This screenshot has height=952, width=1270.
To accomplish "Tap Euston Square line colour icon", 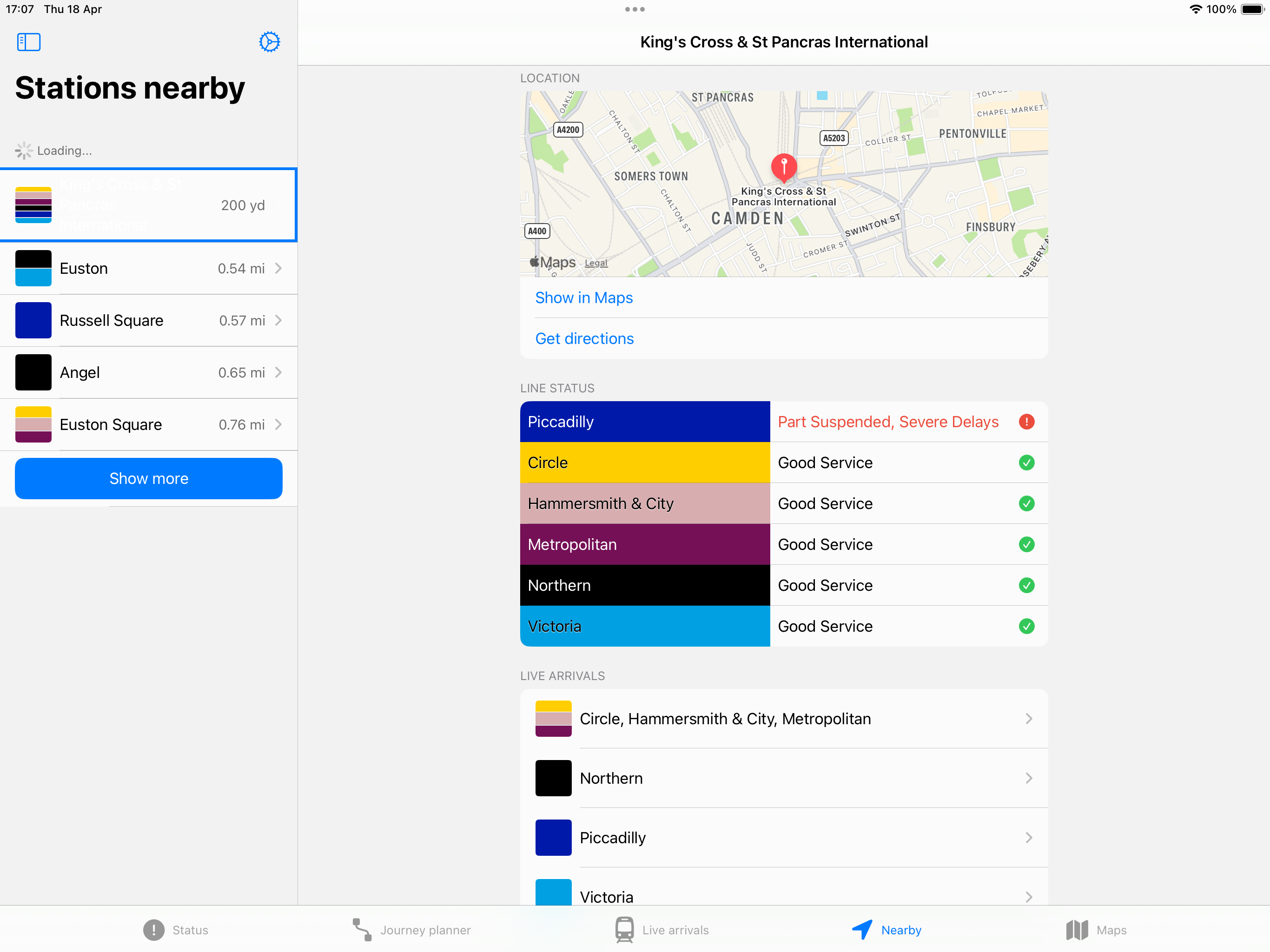I will pos(33,424).
